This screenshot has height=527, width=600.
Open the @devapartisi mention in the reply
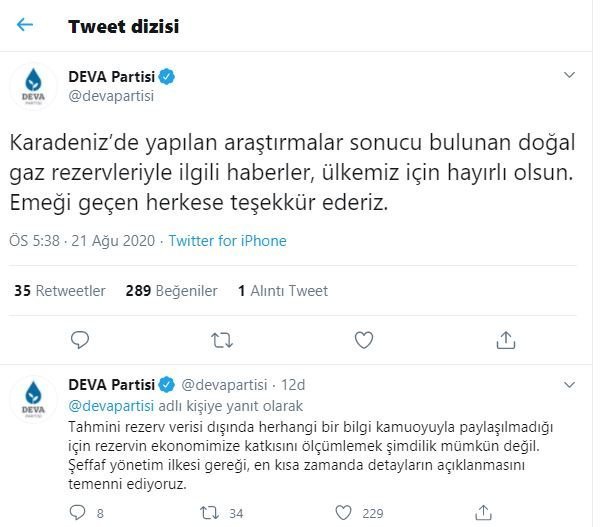tap(112, 406)
